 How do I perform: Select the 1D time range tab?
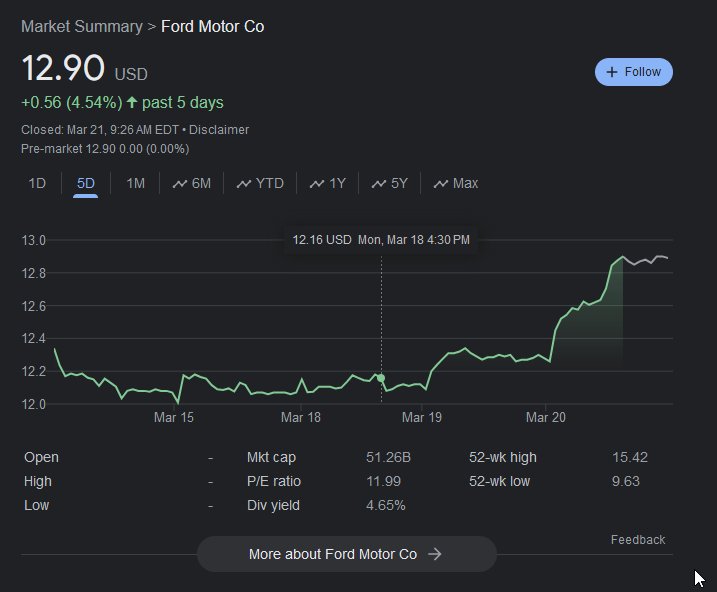click(x=37, y=183)
